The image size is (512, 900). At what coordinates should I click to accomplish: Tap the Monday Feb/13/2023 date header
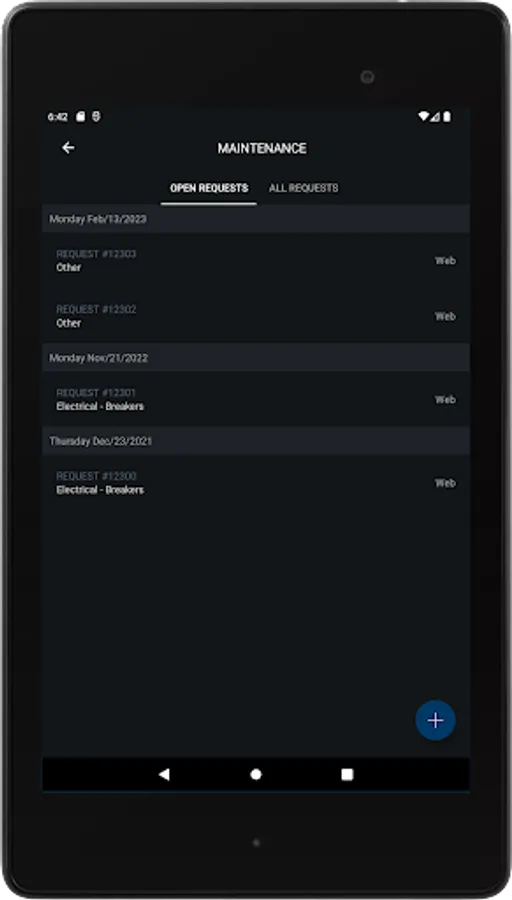pyautogui.click(x=256, y=219)
